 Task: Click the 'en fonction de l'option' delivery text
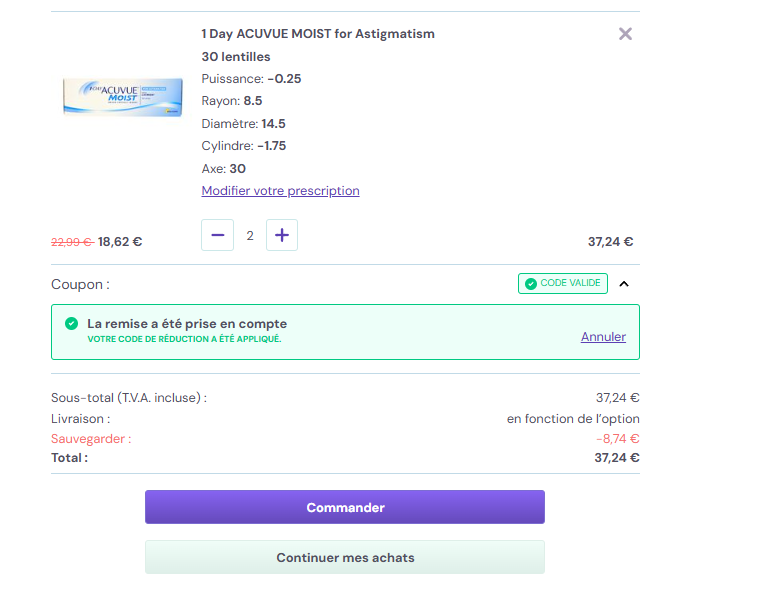(x=573, y=419)
